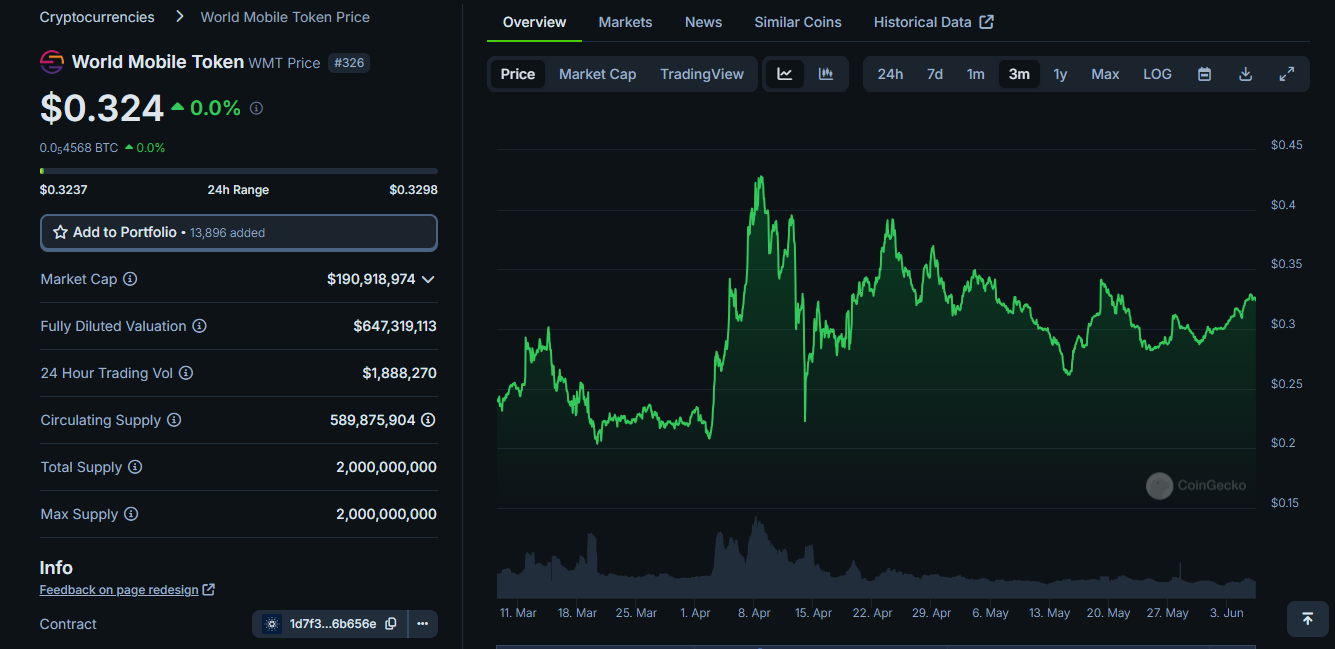Enable the TradingView chart mode
This screenshot has height=649, width=1335.
point(701,73)
